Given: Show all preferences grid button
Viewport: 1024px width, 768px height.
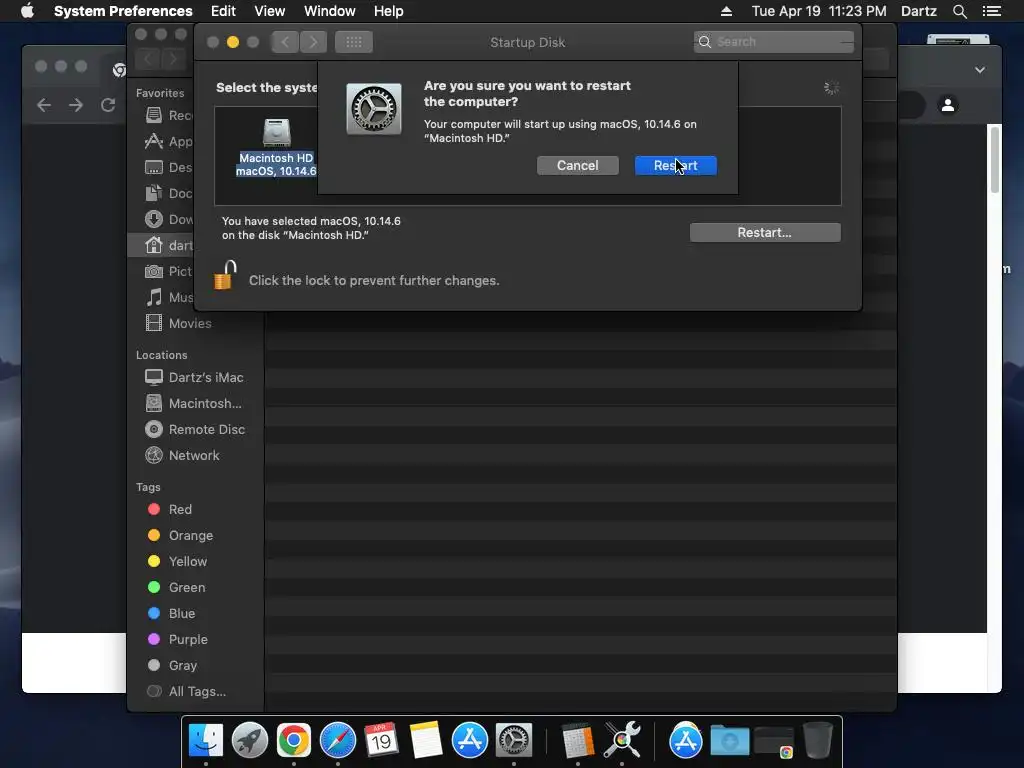Looking at the screenshot, I should pos(353,42).
